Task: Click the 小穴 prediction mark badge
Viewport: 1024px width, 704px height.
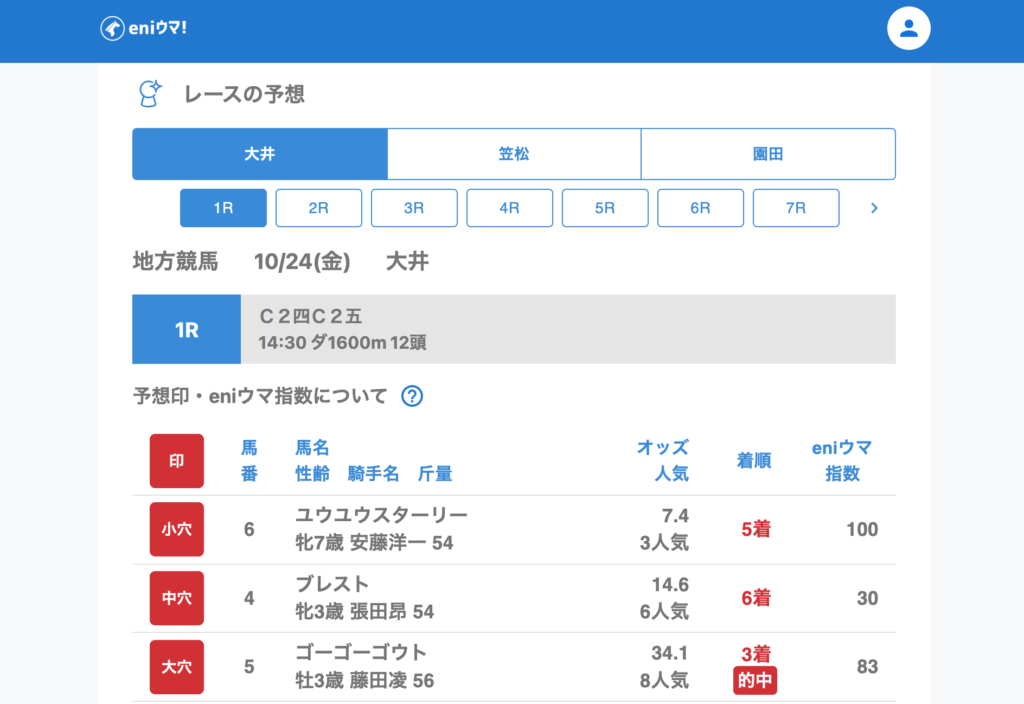Action: coord(177,529)
